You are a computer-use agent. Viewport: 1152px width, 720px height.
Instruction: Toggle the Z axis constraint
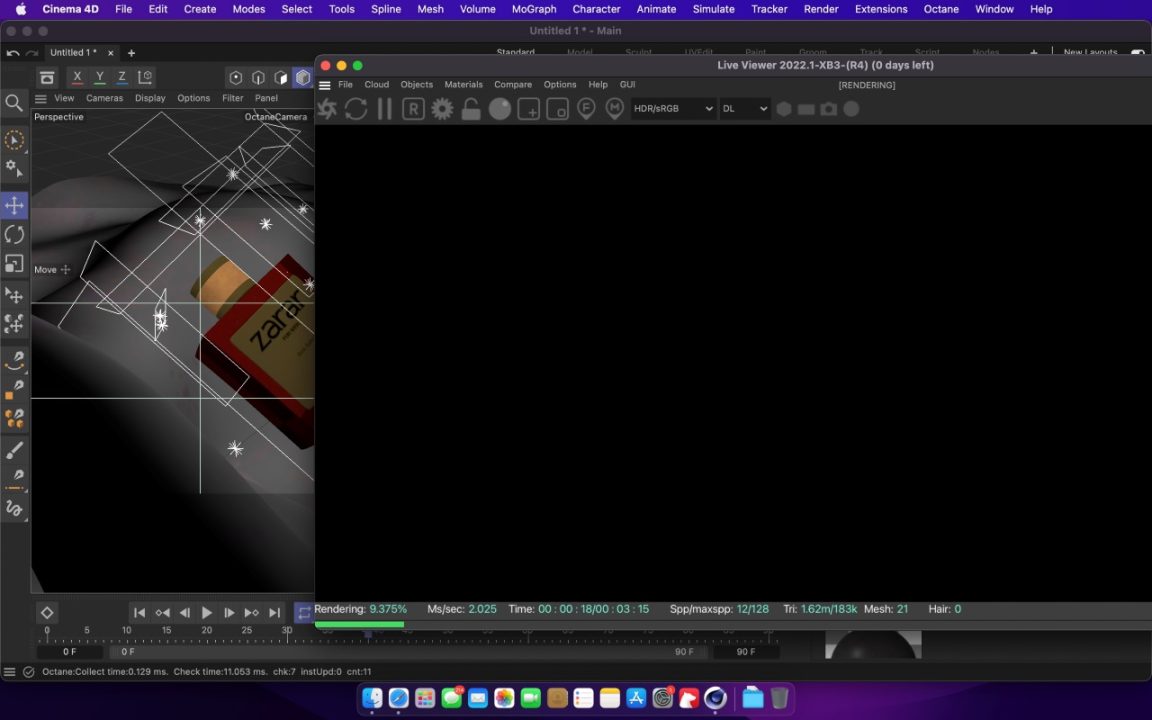pyautogui.click(x=120, y=76)
